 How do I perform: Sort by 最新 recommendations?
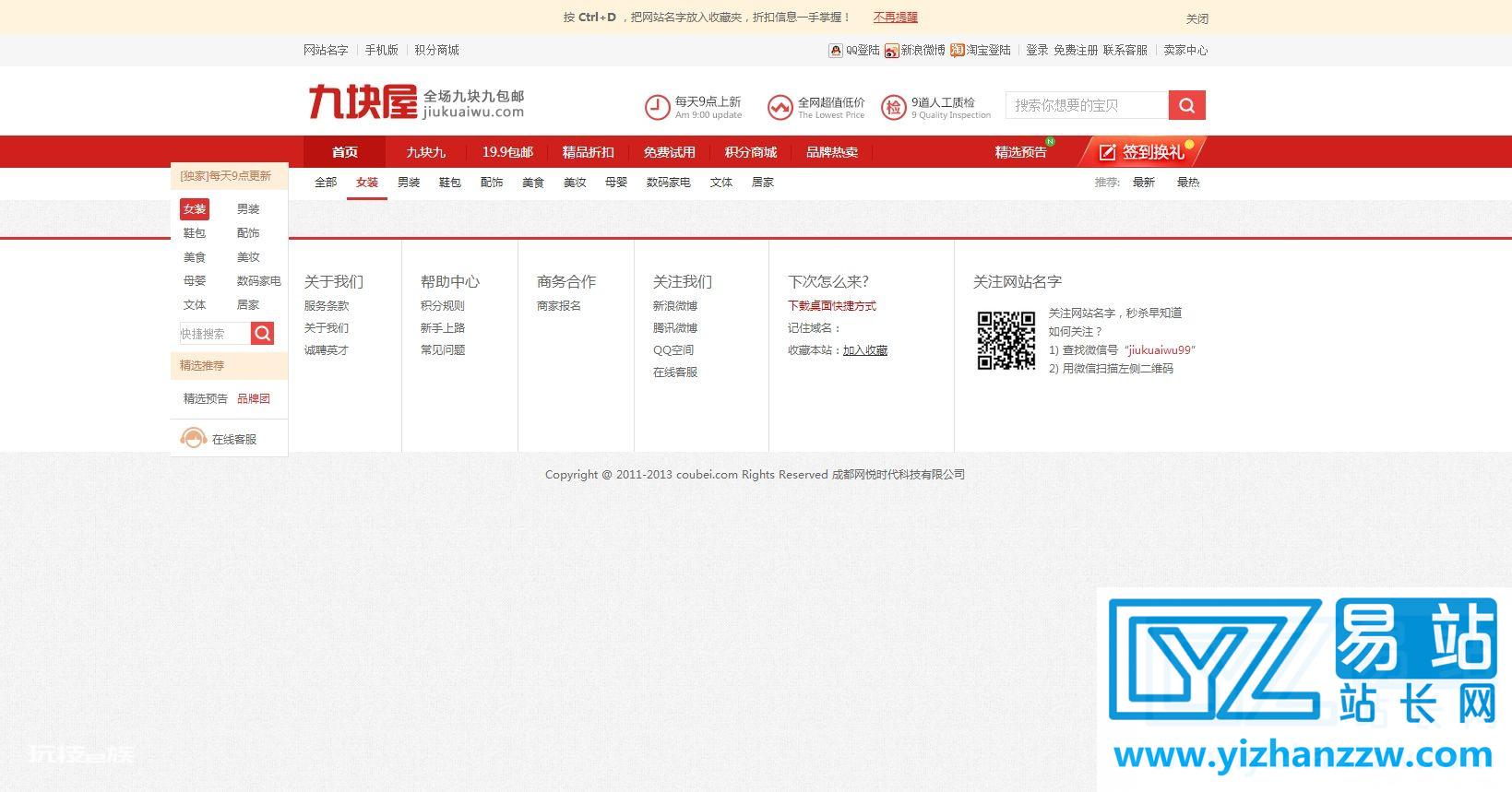click(x=1144, y=183)
